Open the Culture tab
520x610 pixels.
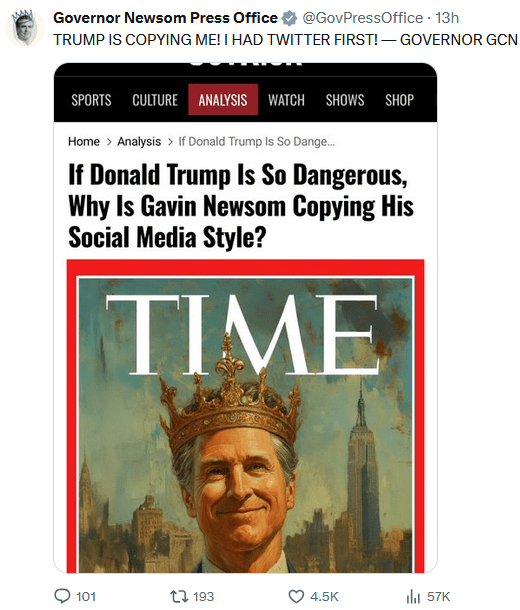coord(155,100)
